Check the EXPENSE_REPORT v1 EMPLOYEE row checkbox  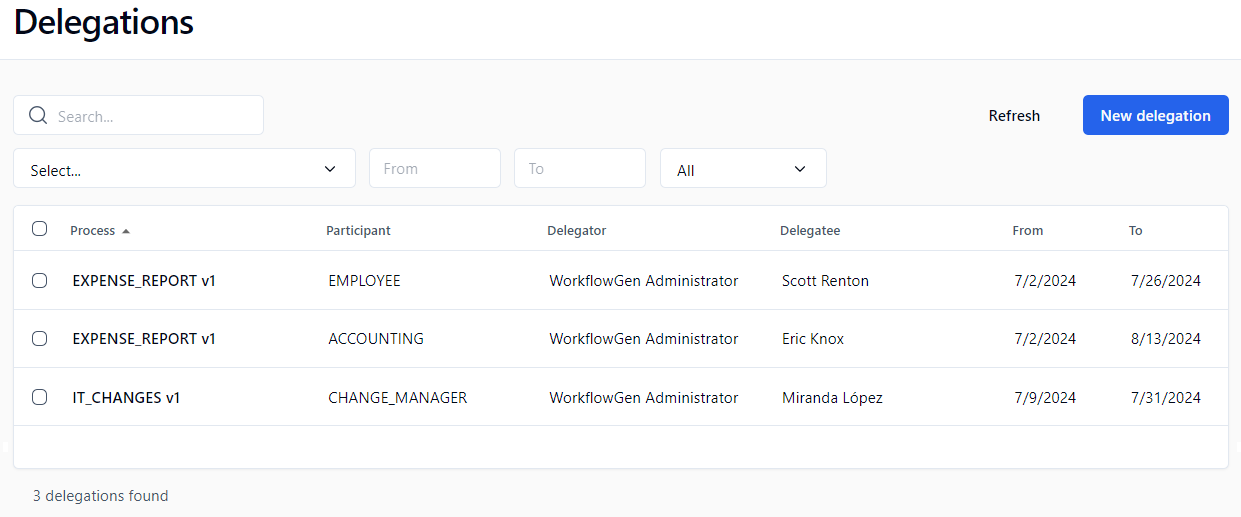pyautogui.click(x=40, y=281)
